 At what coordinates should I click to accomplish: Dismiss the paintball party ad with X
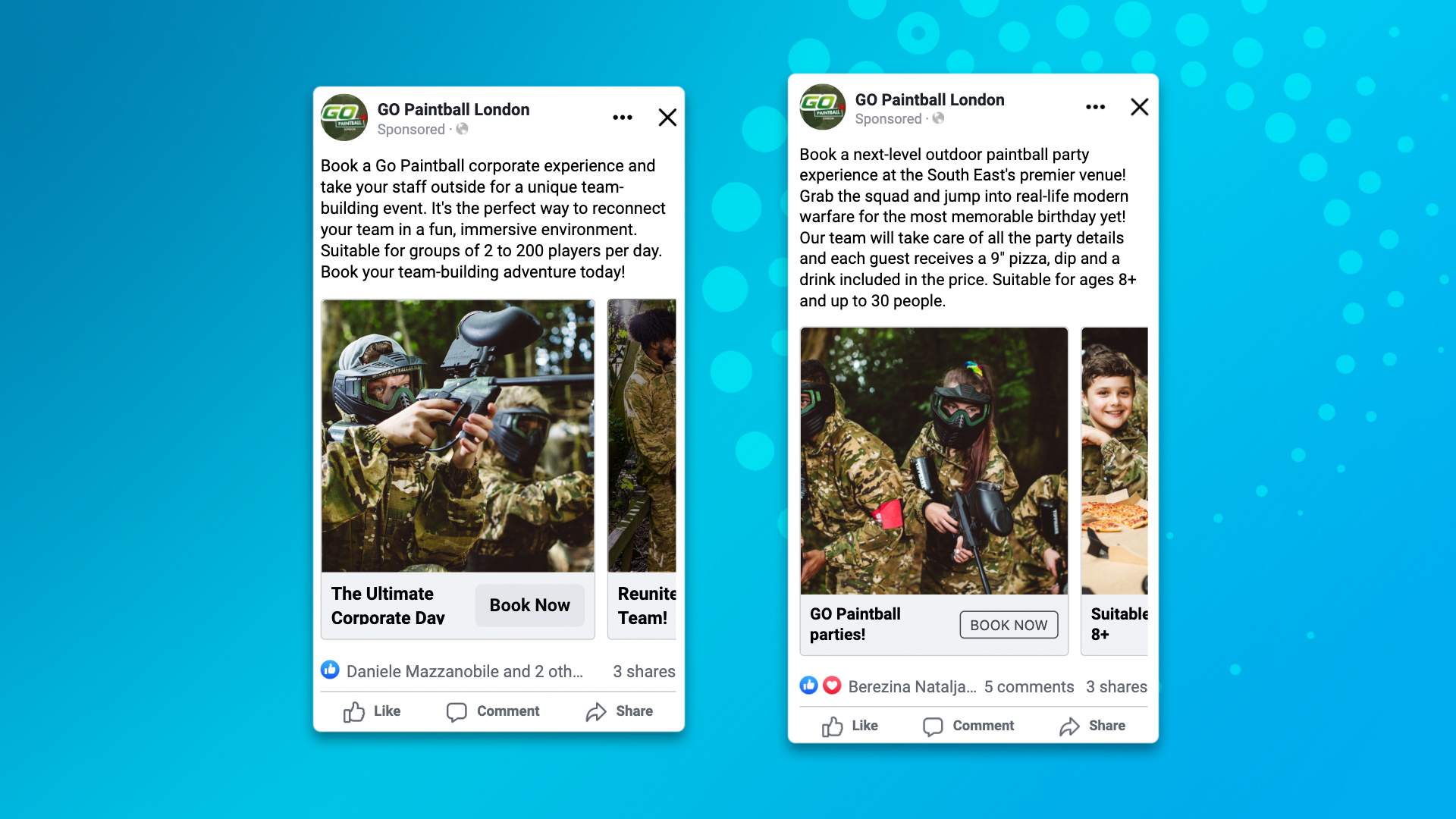[1139, 107]
